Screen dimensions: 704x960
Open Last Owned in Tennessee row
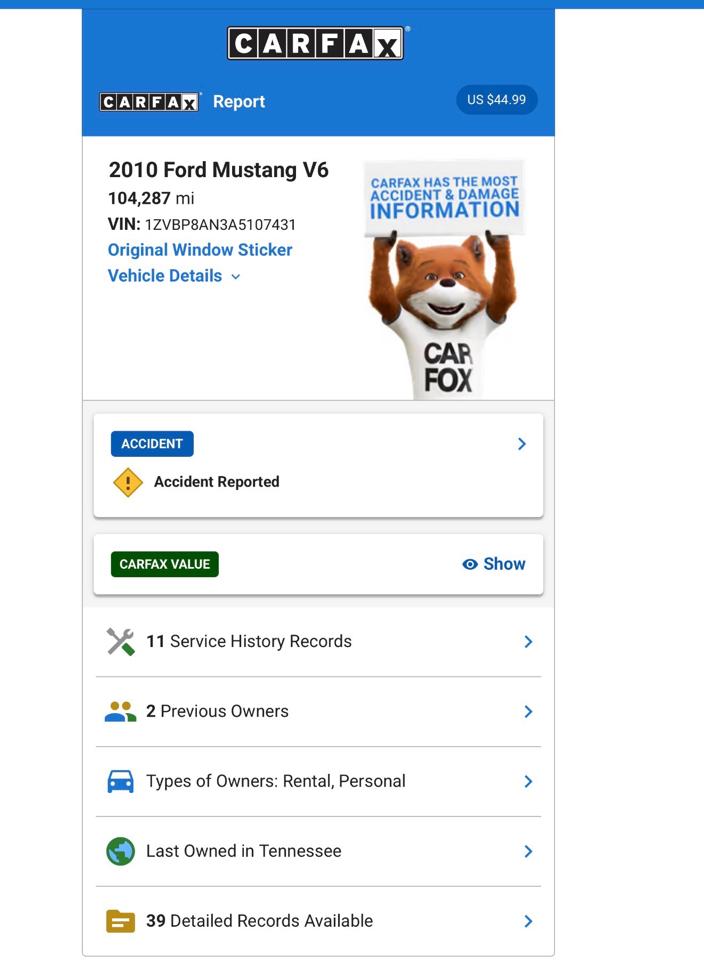click(318, 851)
